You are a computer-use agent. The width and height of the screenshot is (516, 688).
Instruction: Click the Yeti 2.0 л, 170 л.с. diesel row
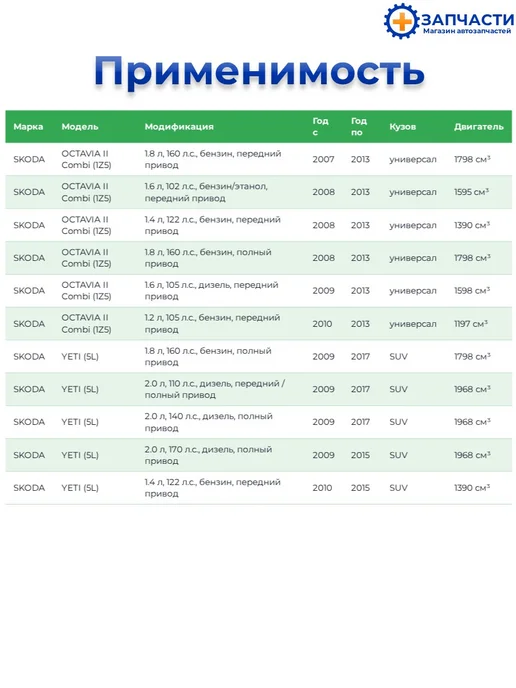258,455
